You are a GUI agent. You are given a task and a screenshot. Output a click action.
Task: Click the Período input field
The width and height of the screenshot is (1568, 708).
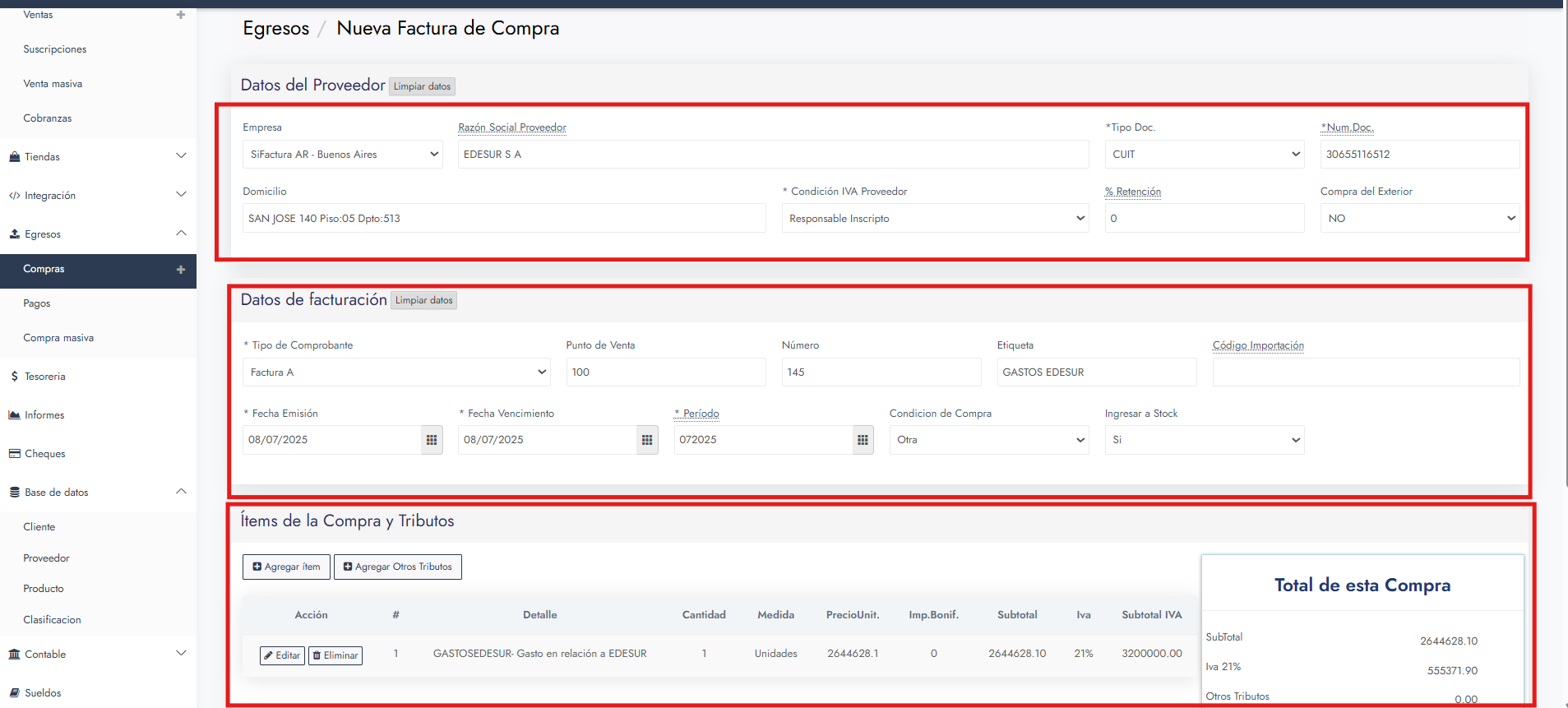(x=763, y=440)
